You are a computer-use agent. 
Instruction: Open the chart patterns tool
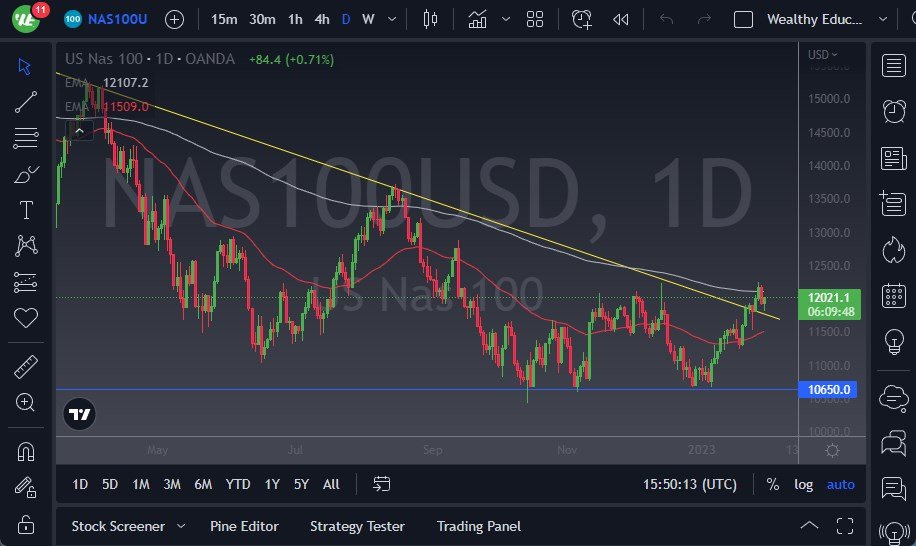click(26, 246)
